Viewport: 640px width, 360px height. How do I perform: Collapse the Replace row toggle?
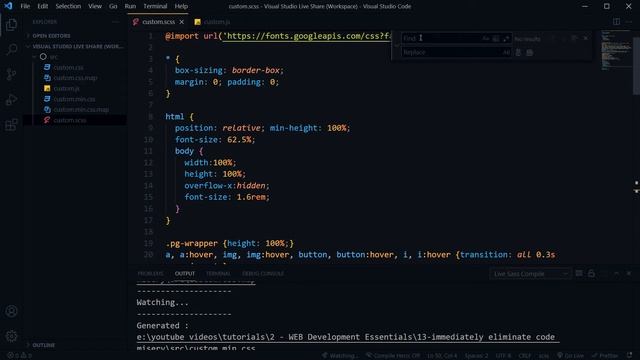tap(396, 45)
